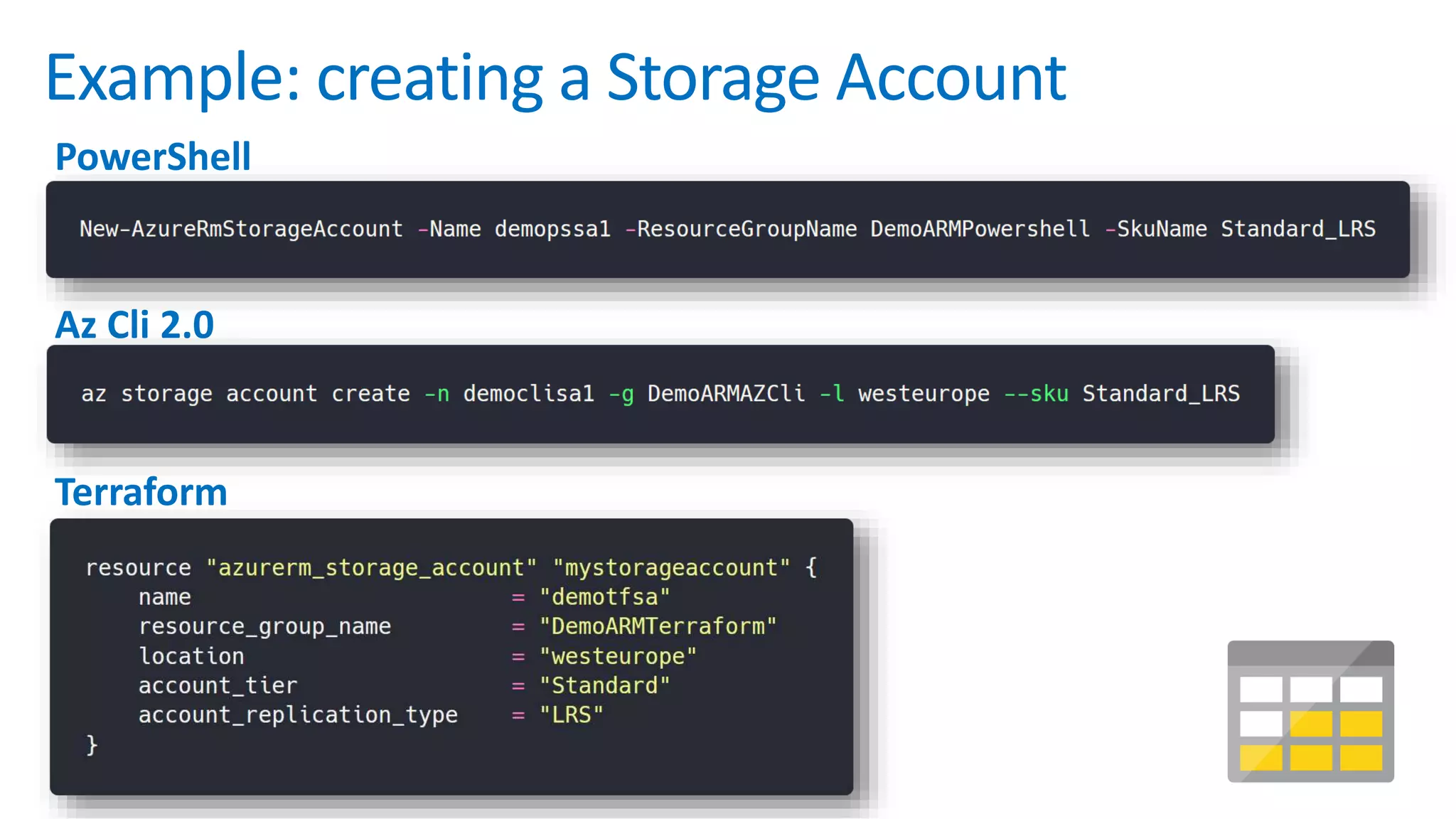Click the closing brace of the Terraform block
The width and height of the screenshot is (1456, 819).
pos(92,744)
